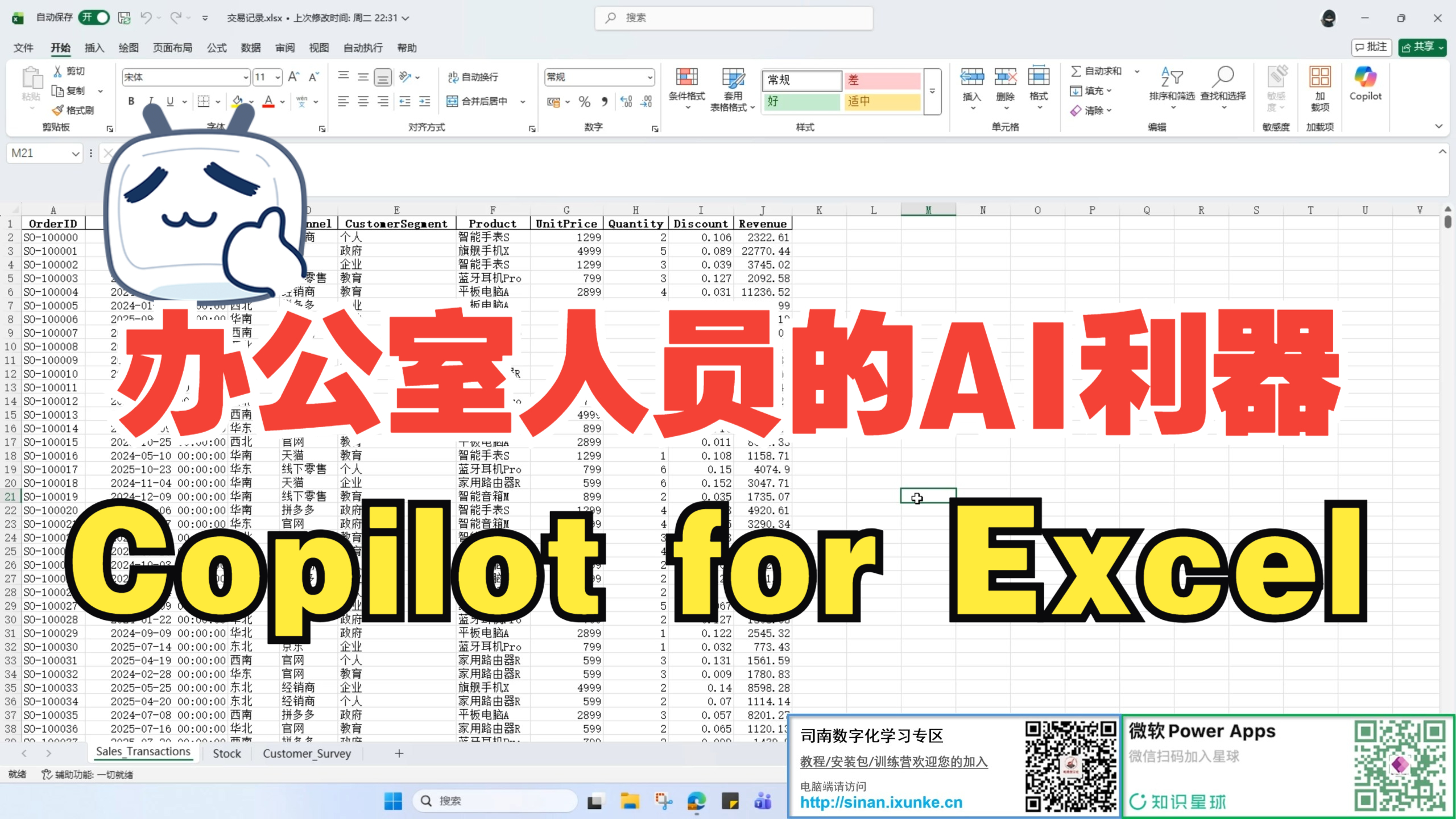
Task: Open the Data ribbon tab
Action: [250, 48]
